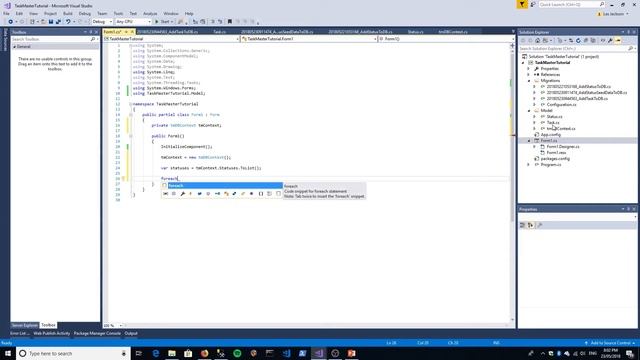Click the navigate backward button in the toolbar
Screen dimensions: 640x360
click(10, 22)
